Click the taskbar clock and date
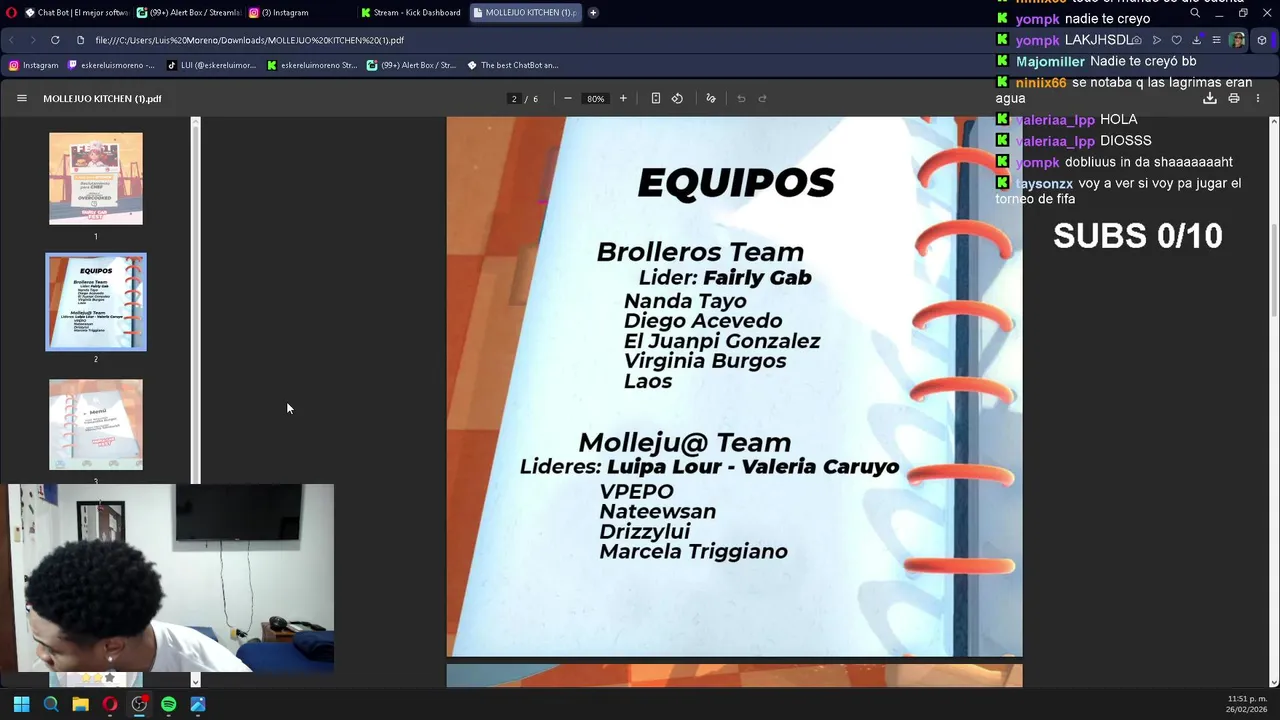Viewport: 1280px width, 720px height. tap(1247, 704)
